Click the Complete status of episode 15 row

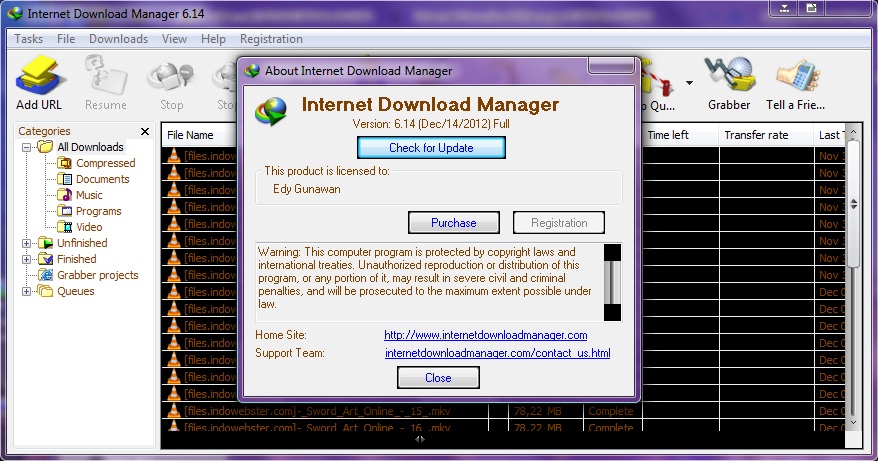(610, 411)
